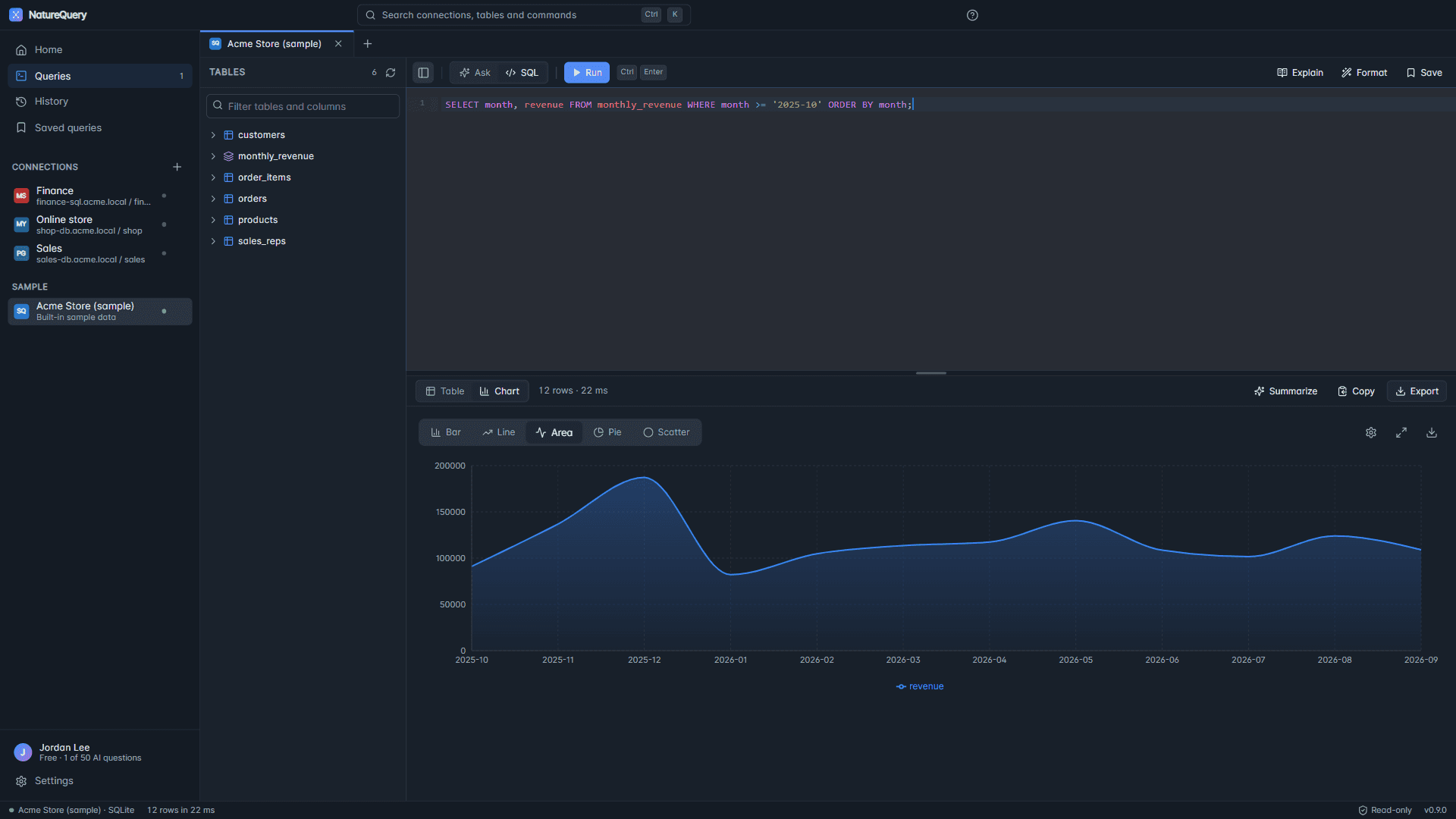The image size is (1456, 819).
Task: Toggle the revenue legend series
Action: pyautogui.click(x=920, y=686)
